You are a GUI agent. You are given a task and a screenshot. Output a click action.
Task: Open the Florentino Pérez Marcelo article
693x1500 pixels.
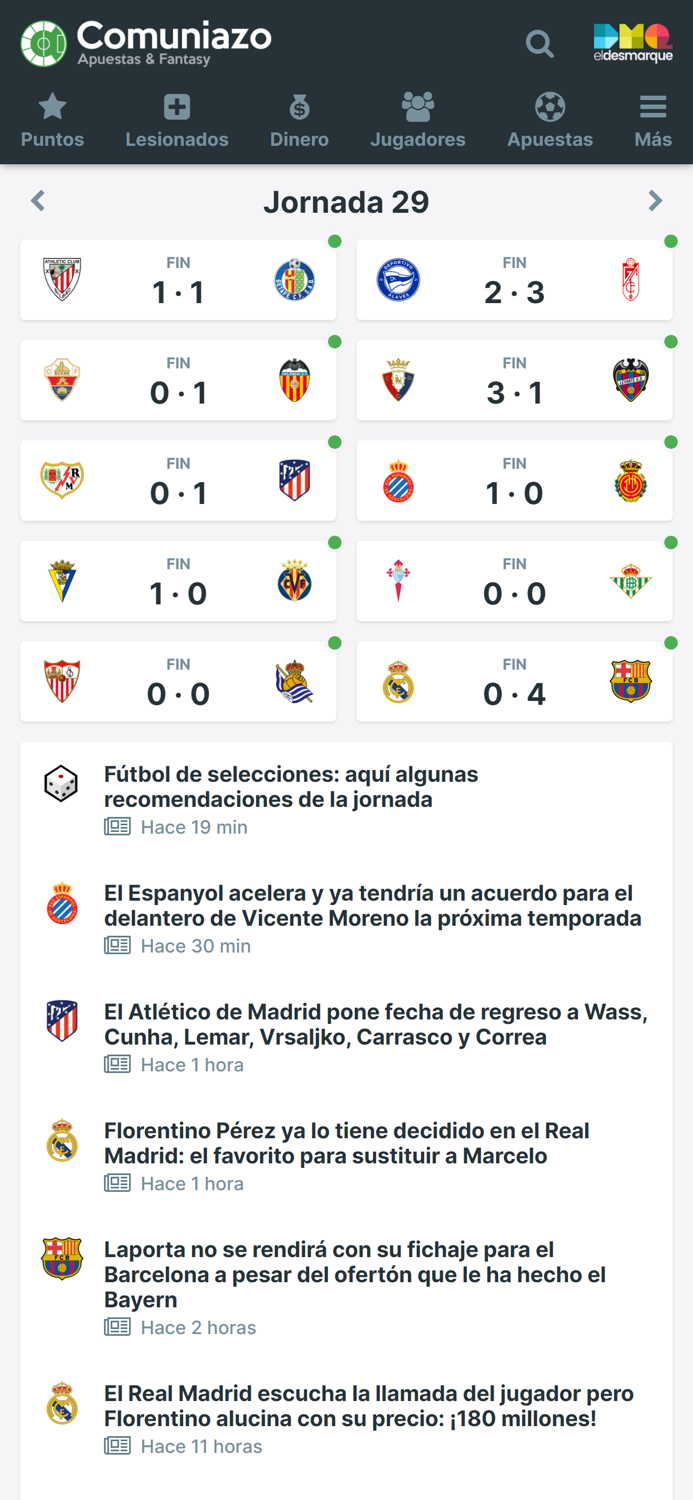(x=347, y=1143)
